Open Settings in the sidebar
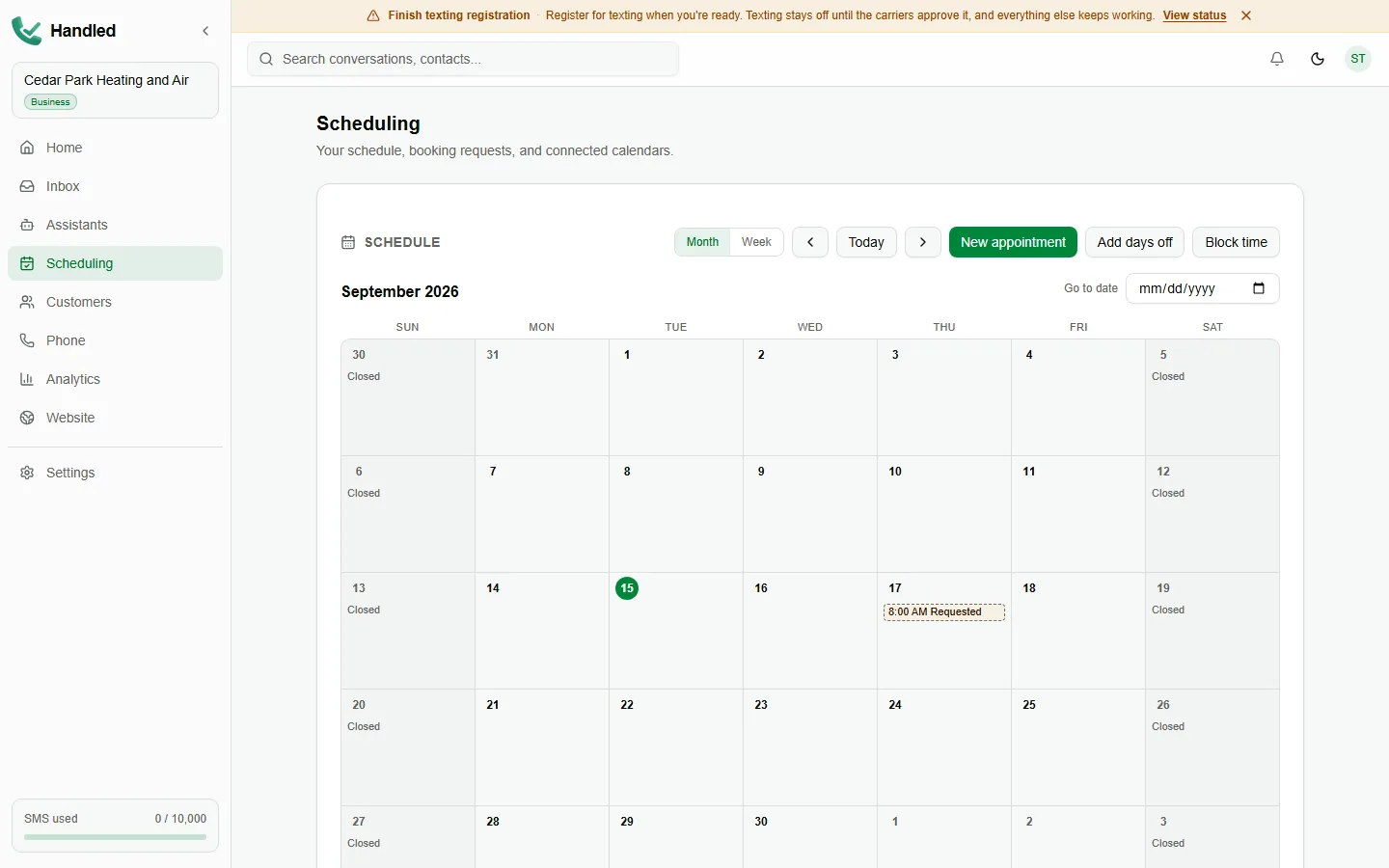 115,473
